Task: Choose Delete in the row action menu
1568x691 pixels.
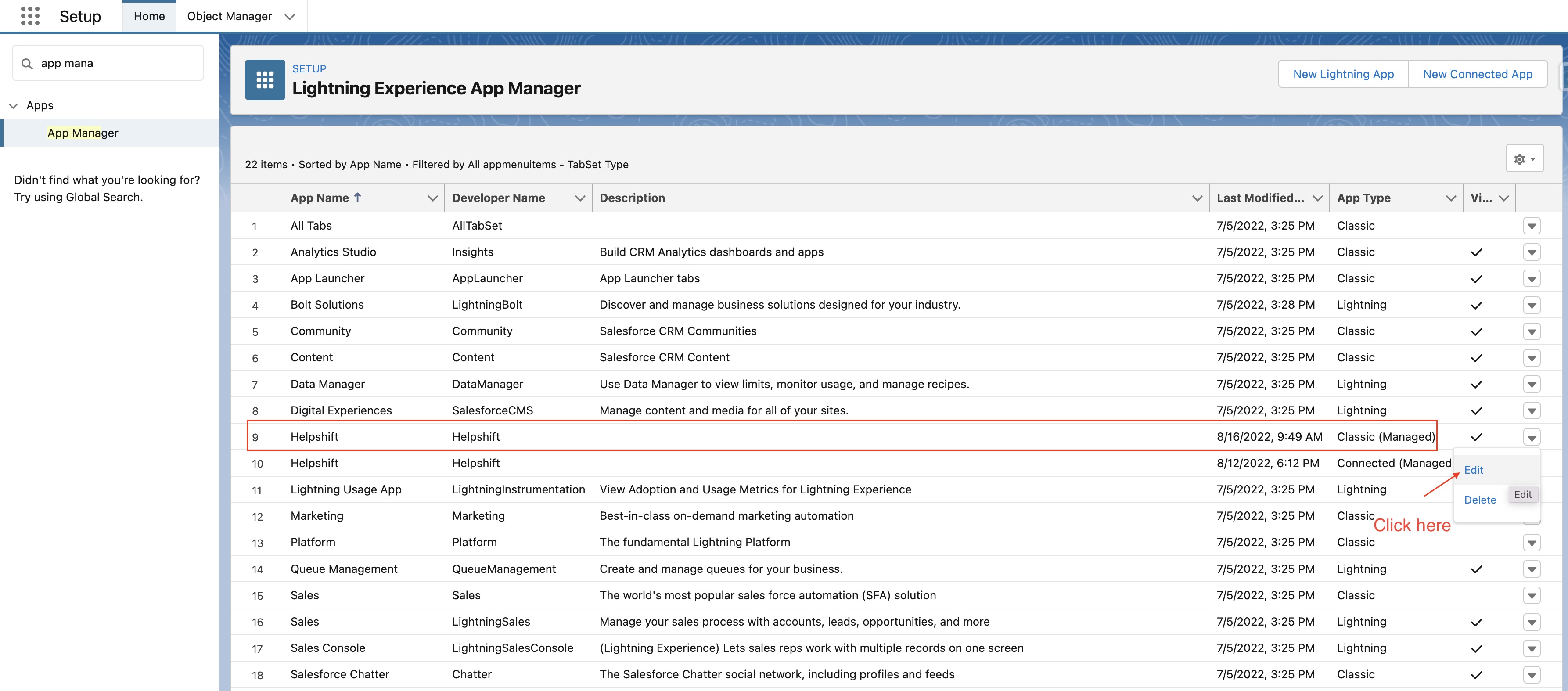Action: 1479,500
